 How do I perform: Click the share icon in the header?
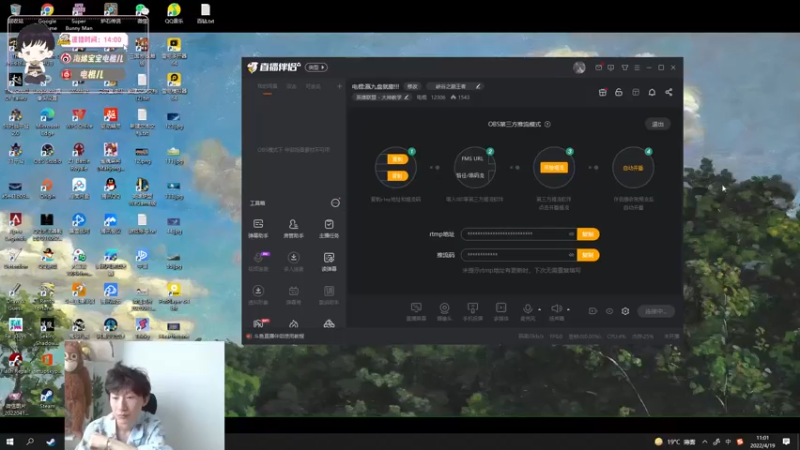point(669,92)
